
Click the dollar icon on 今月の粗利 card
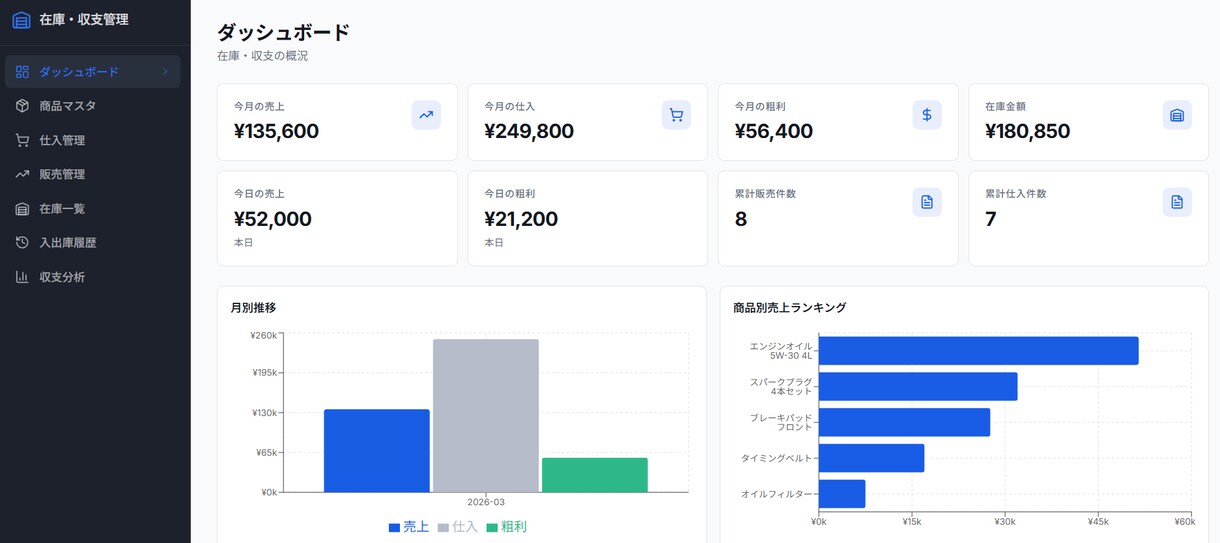[x=927, y=115]
